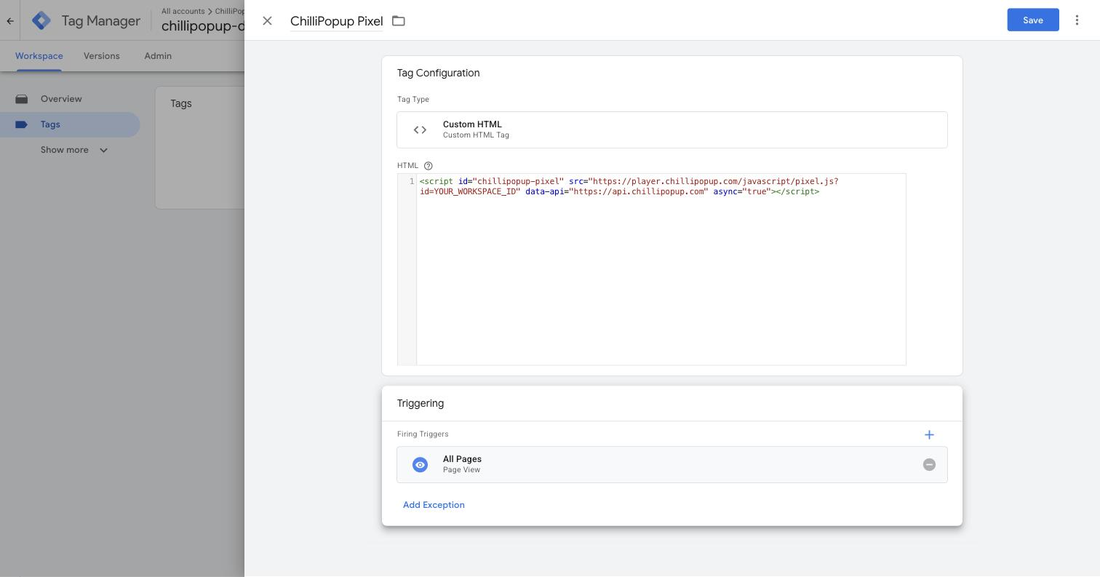The width and height of the screenshot is (1100, 577).
Task: Click the folder icon beside the tag name
Action: [x=398, y=21]
